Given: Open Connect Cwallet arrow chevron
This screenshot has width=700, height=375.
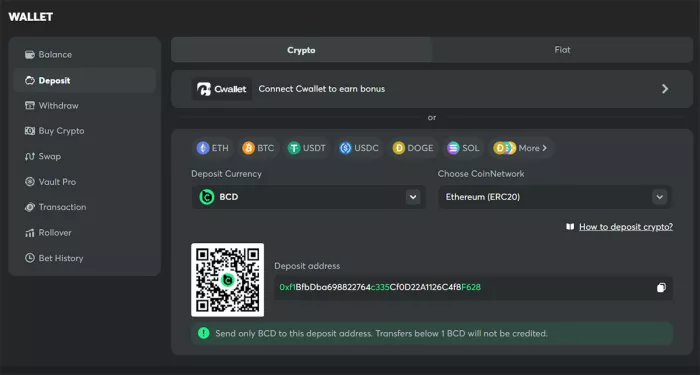Looking at the screenshot, I should click(x=665, y=89).
